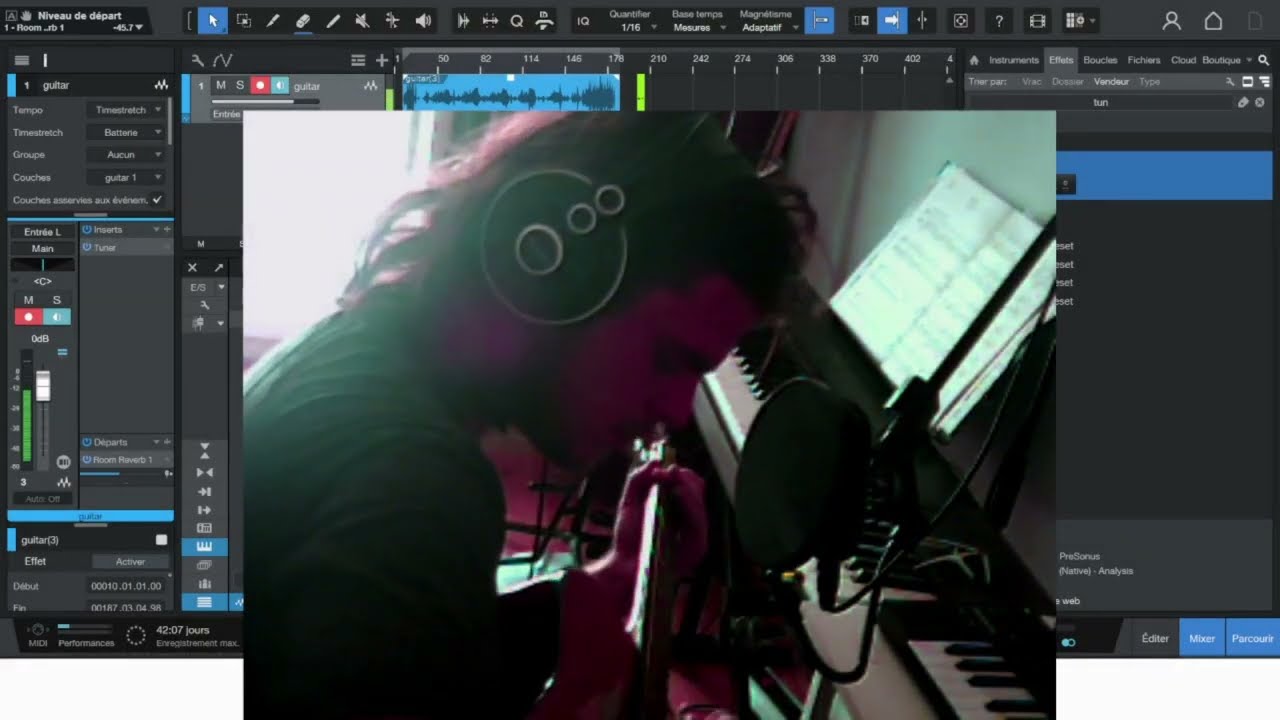This screenshot has height=720, width=1280.
Task: Open the Couches guitar 1 dropdown
Action: pyautogui.click(x=126, y=177)
